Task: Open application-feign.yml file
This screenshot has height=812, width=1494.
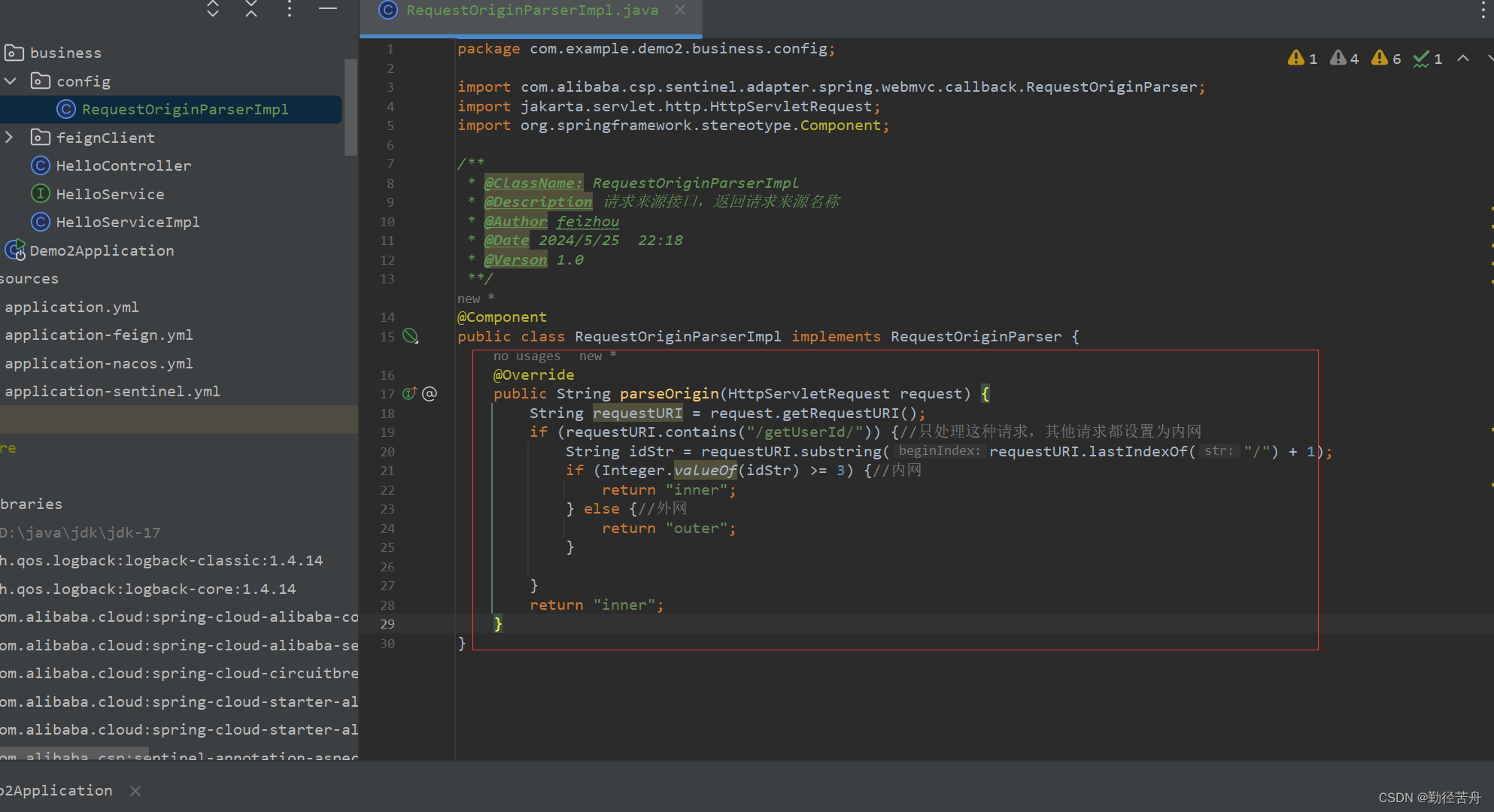Action: click(x=99, y=335)
